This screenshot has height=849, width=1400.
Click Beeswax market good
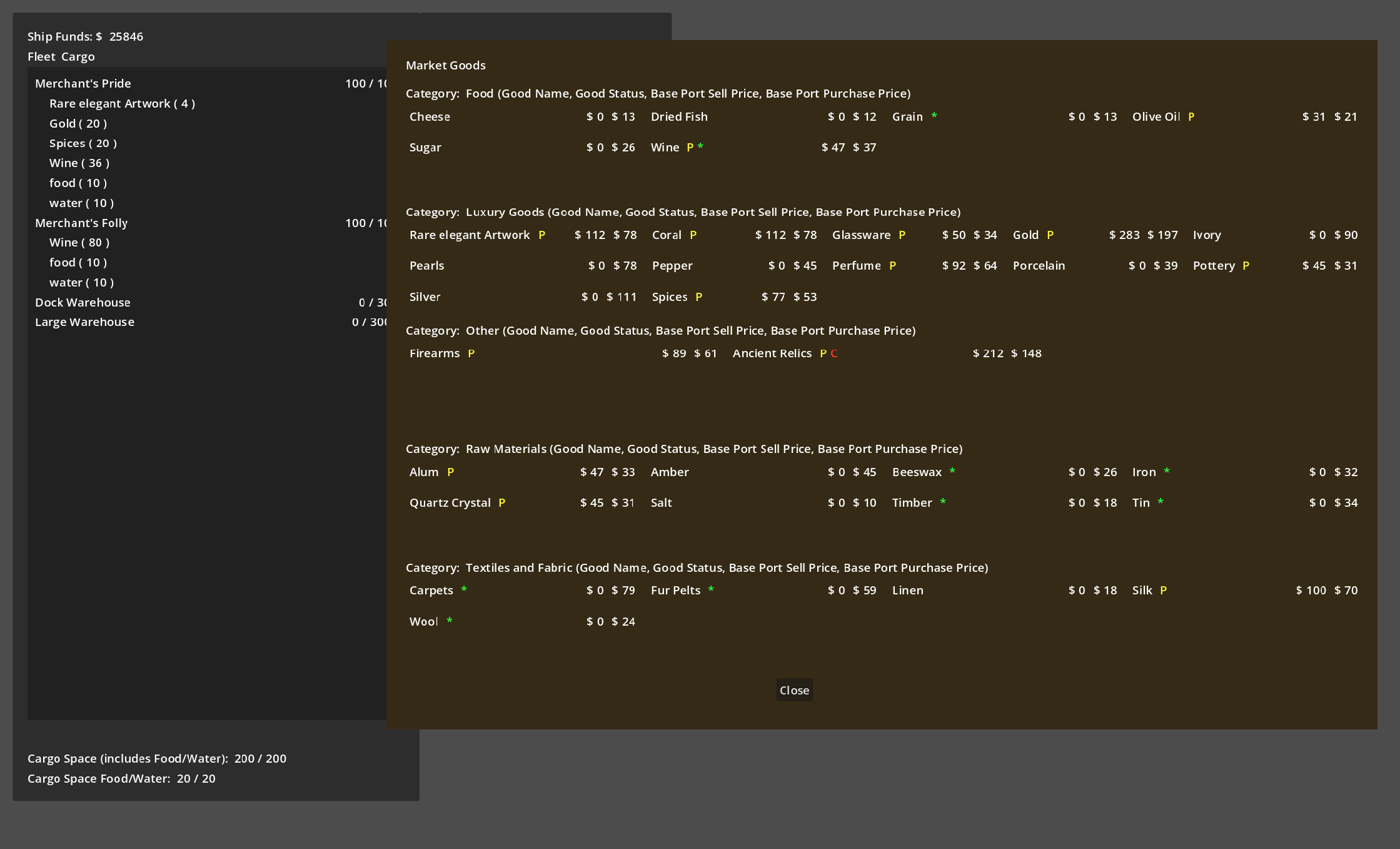click(x=917, y=472)
